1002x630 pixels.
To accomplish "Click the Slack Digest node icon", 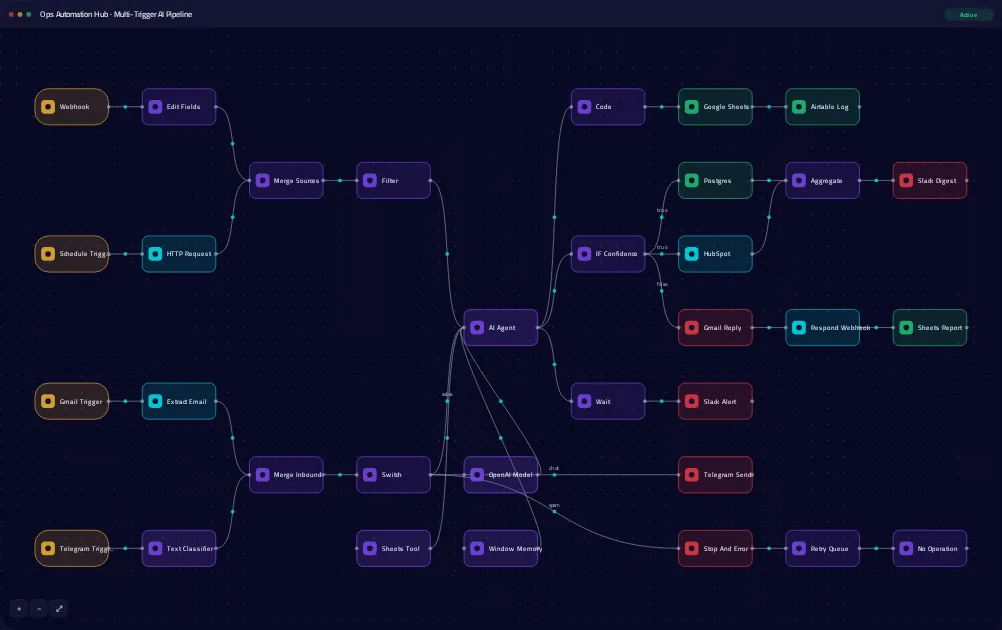I will point(907,180).
